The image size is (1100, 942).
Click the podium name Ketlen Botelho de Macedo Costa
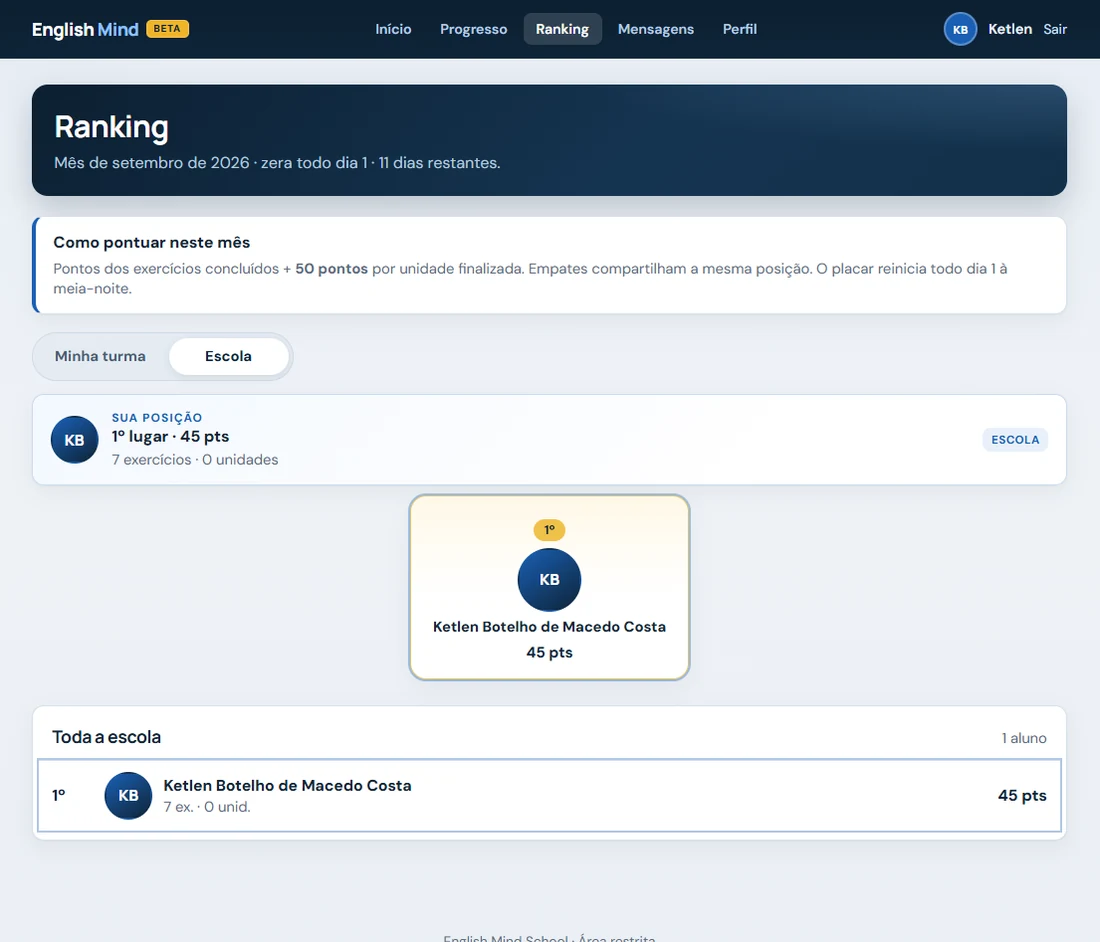coord(549,626)
